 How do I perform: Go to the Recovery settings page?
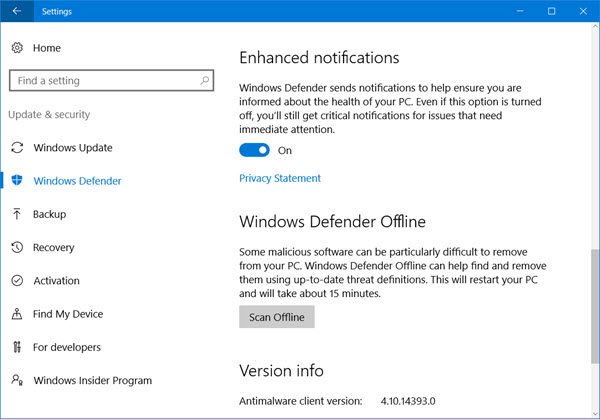tap(54, 248)
